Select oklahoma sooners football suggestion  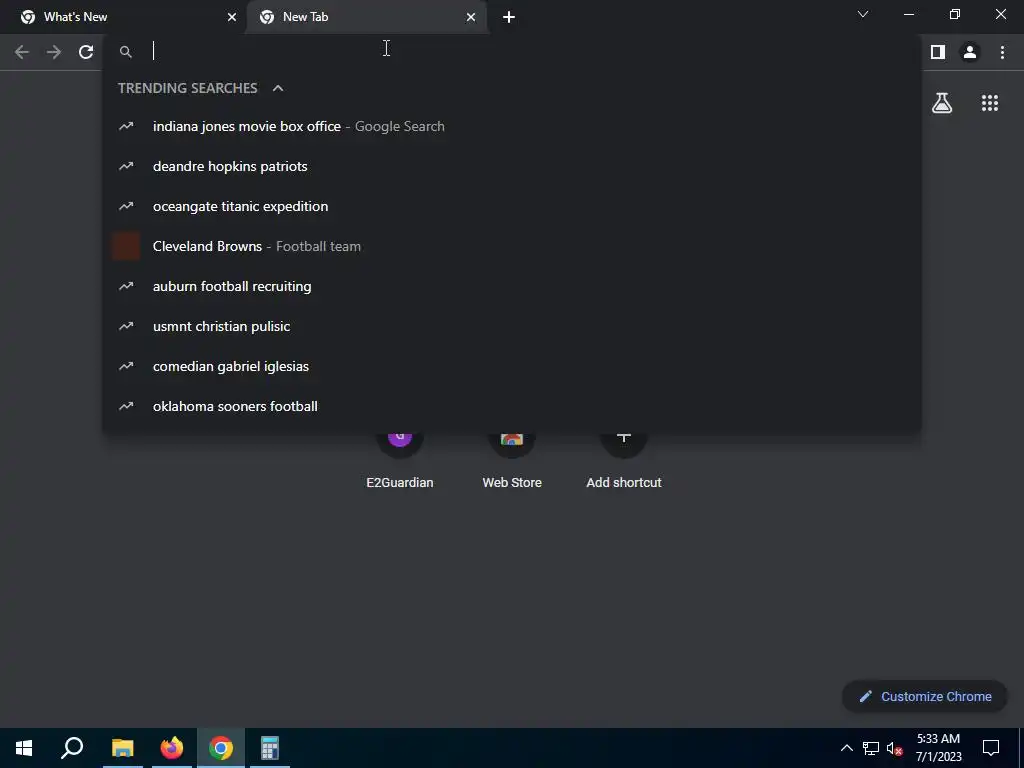[511, 406]
